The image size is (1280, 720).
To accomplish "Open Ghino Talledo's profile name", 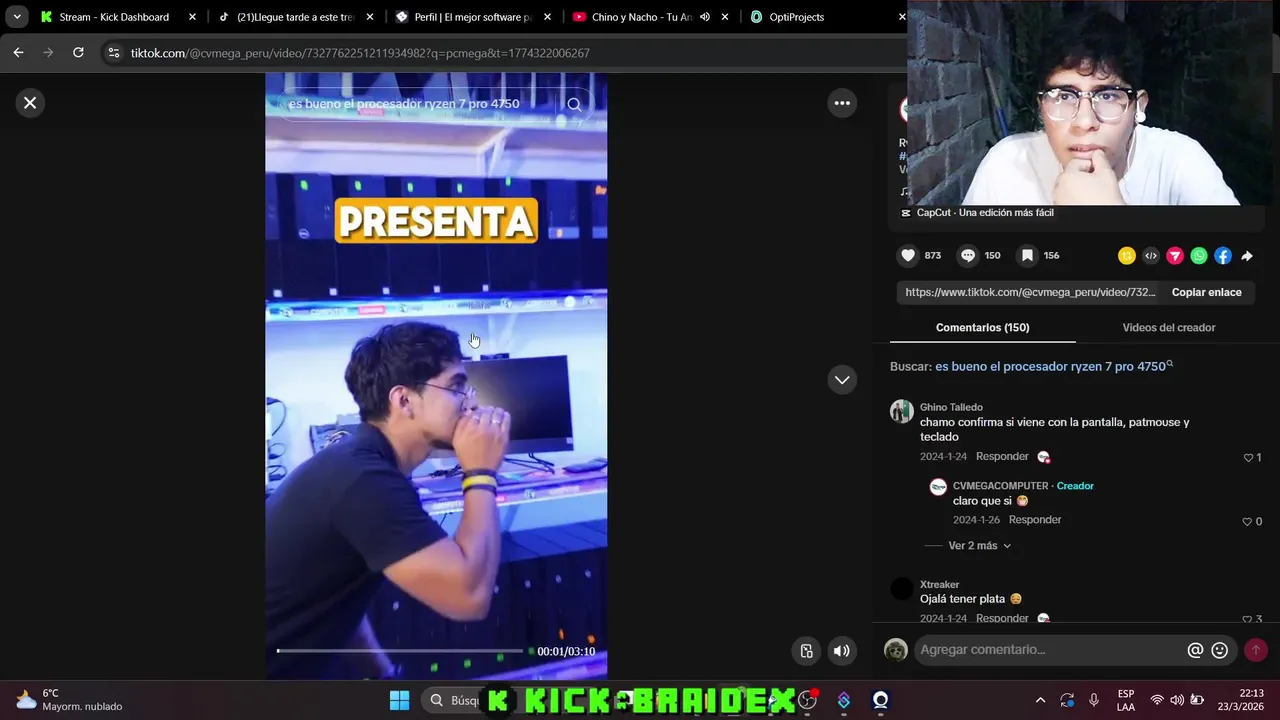I will [951, 407].
